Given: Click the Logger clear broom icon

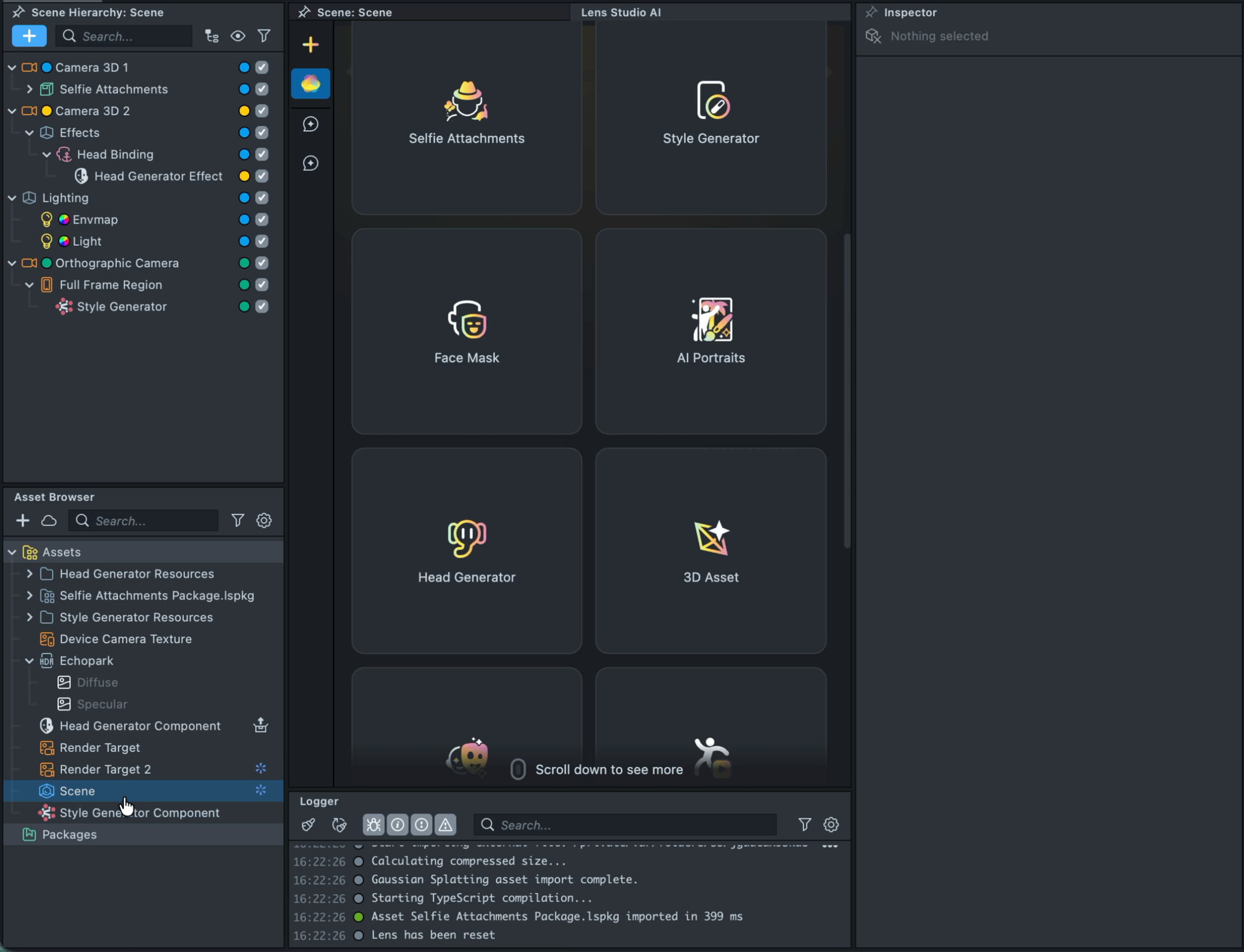Looking at the screenshot, I should (x=309, y=824).
